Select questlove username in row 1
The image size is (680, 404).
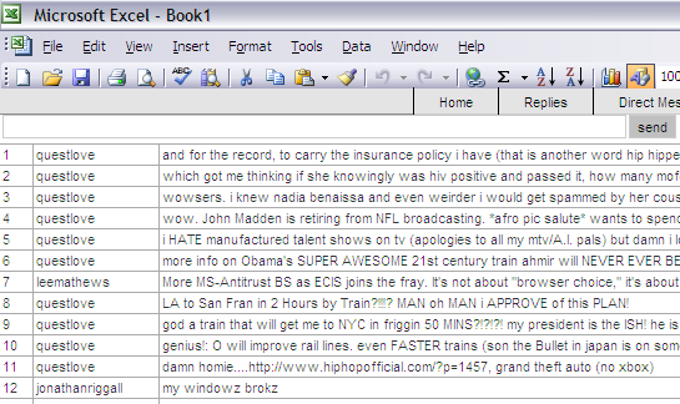[x=96, y=155]
